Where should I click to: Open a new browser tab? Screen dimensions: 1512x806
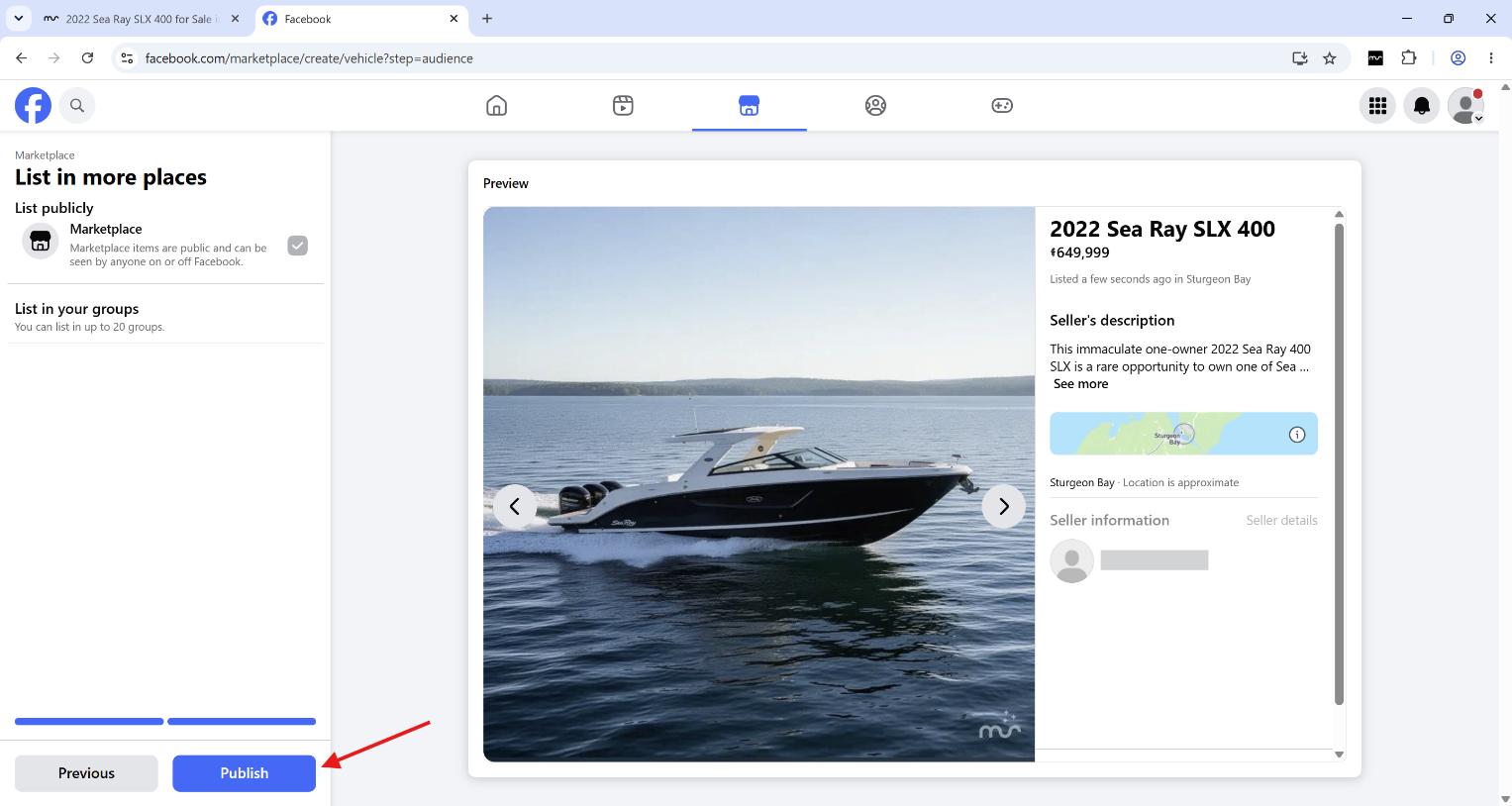point(487,19)
